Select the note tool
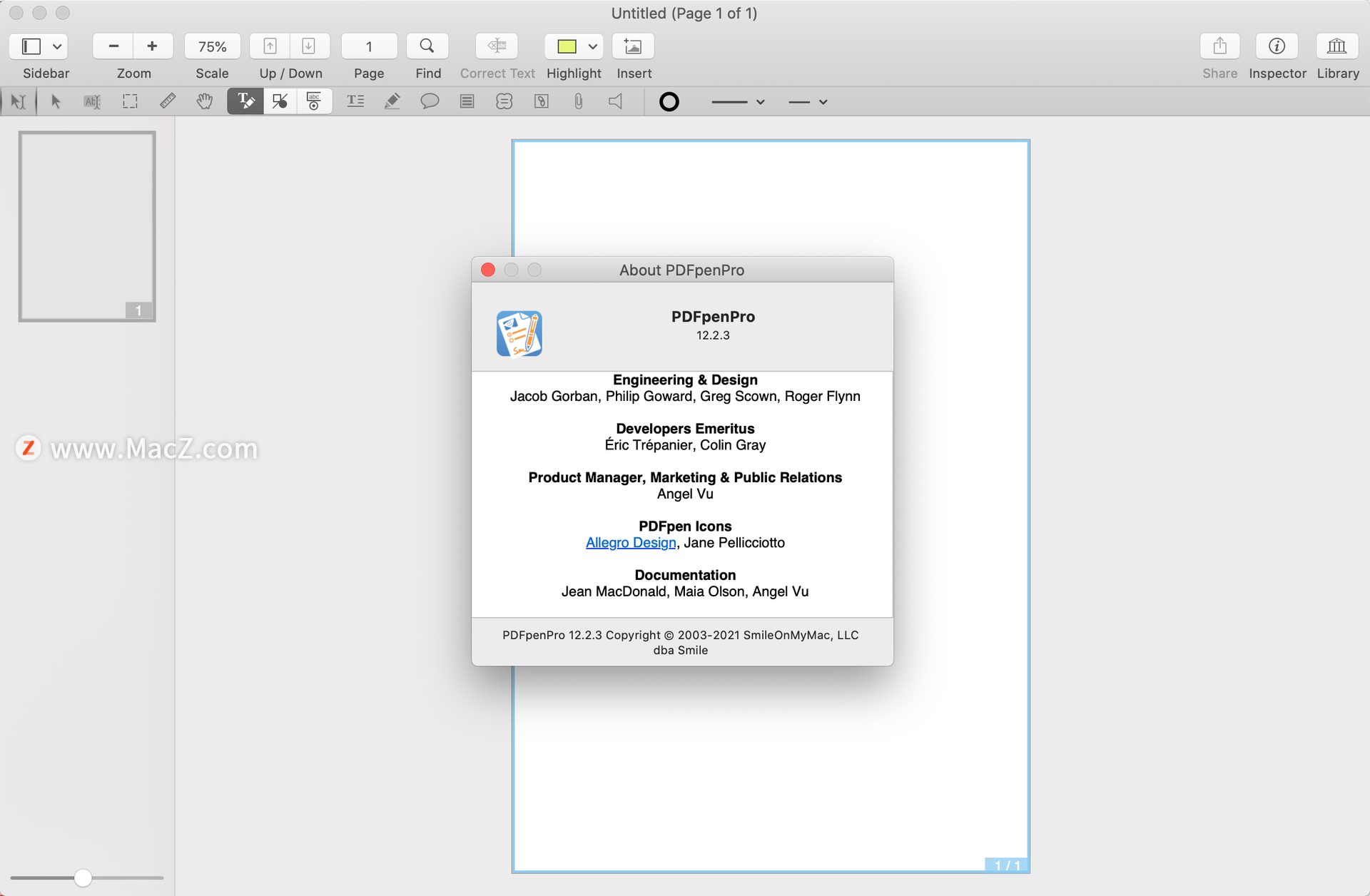The image size is (1370, 896). pos(467,101)
